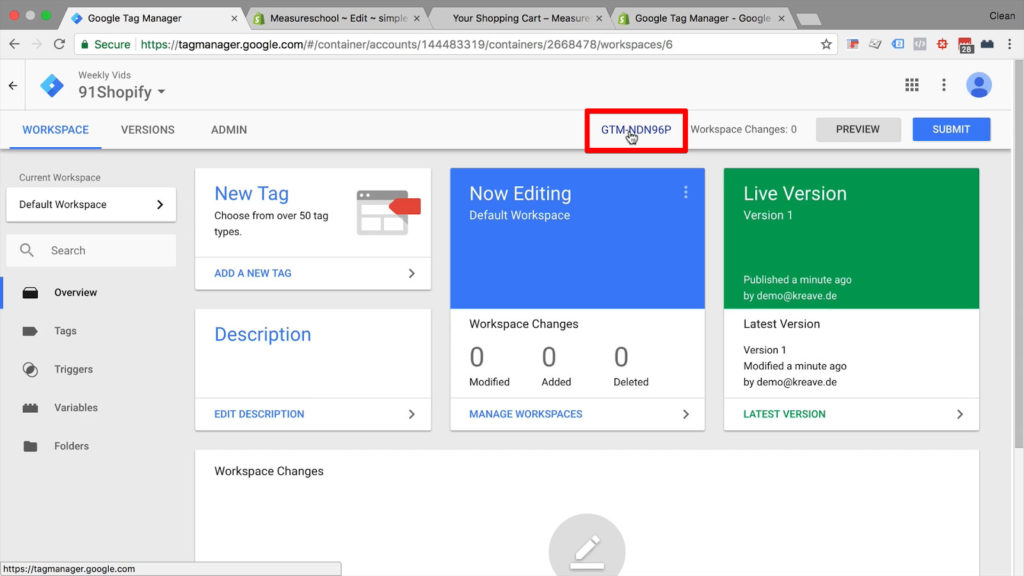Viewport: 1024px width, 576px height.
Task: Click into the sidebar Search field
Action: (x=91, y=250)
